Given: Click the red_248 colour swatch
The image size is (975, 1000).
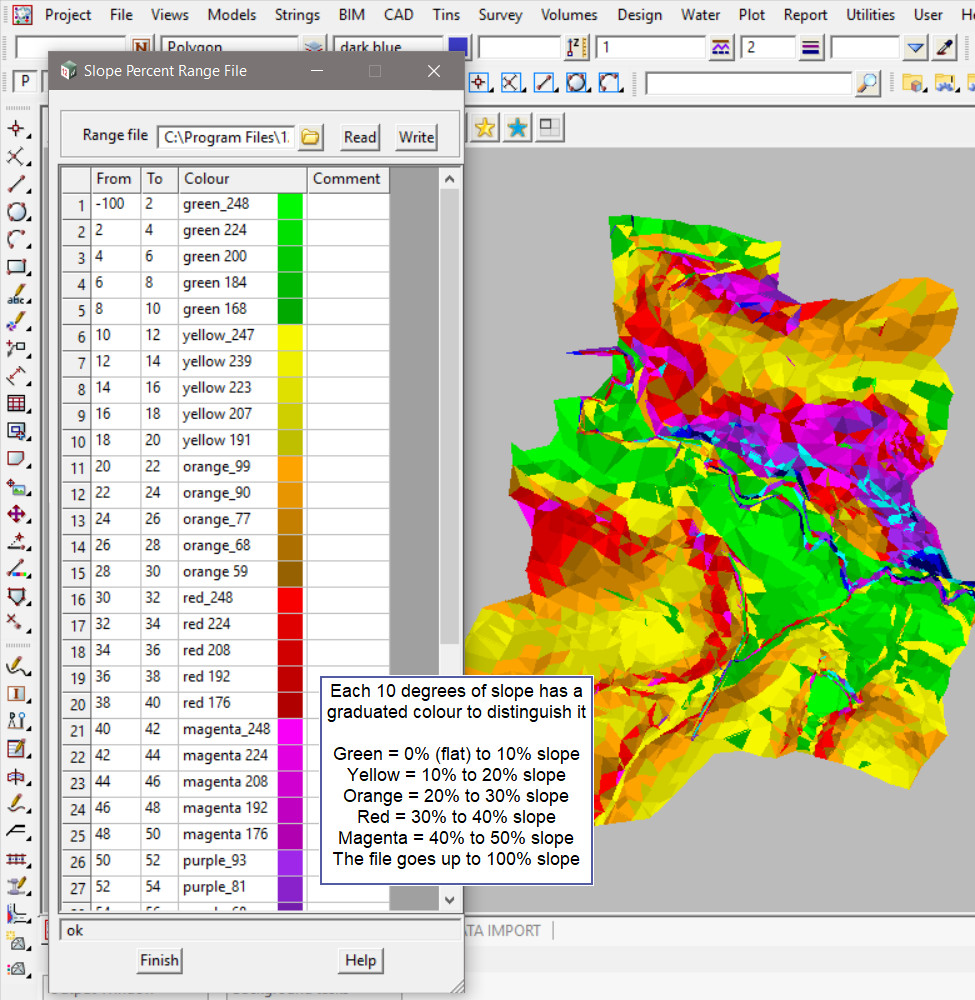Looking at the screenshot, I should coord(290,599).
